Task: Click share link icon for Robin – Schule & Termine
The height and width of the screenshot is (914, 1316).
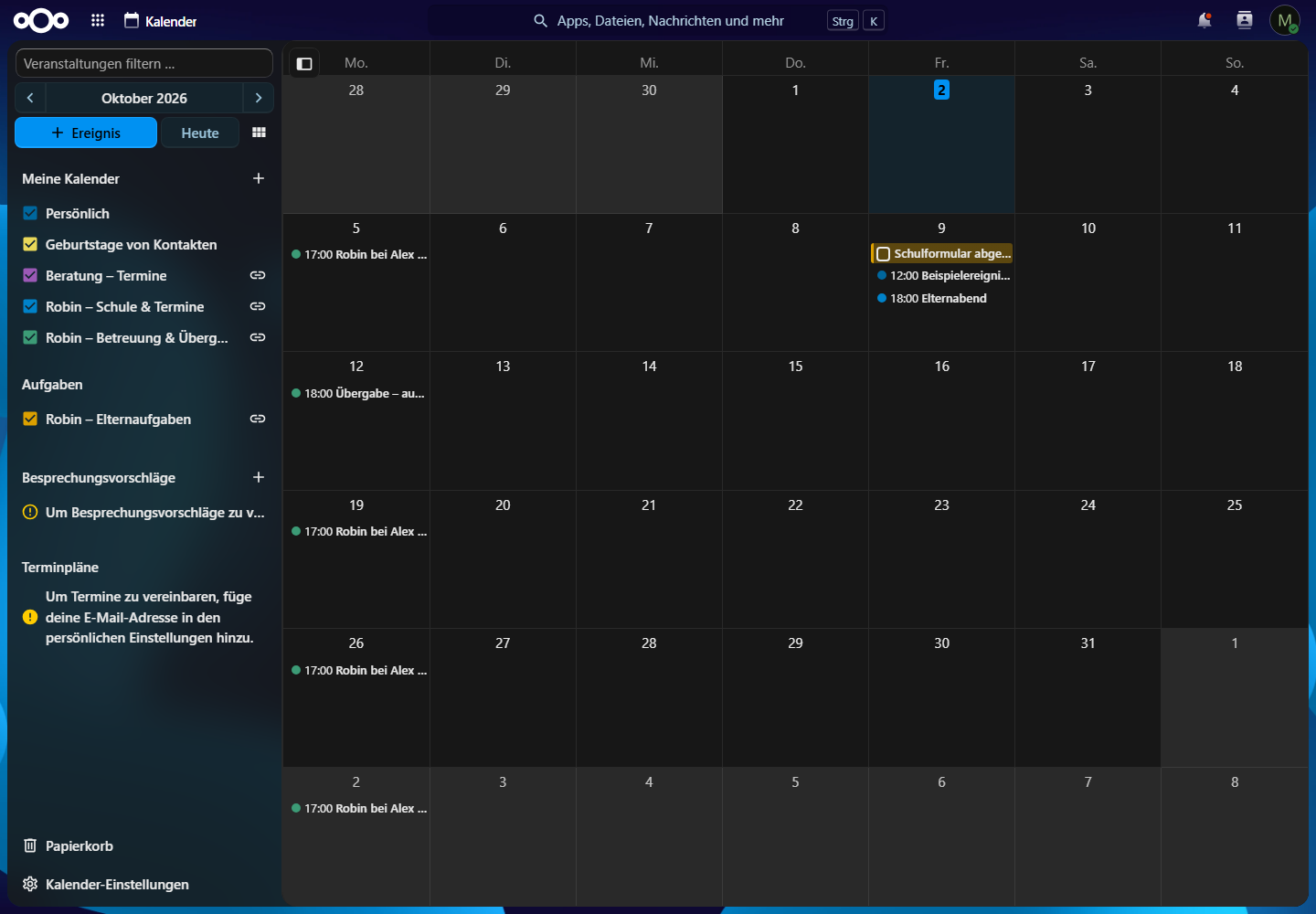Action: coord(258,306)
